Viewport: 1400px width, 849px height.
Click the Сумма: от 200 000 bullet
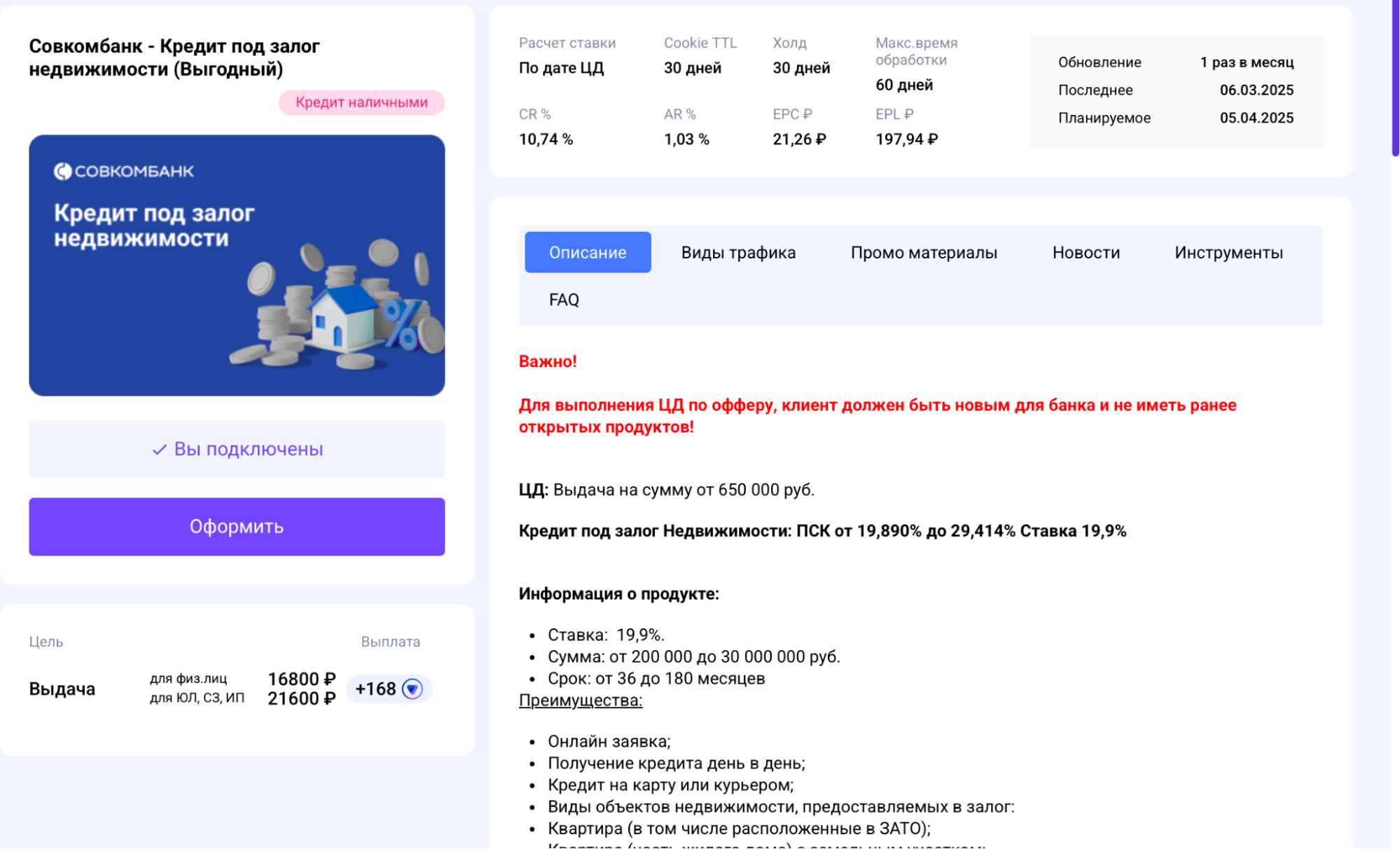click(693, 657)
